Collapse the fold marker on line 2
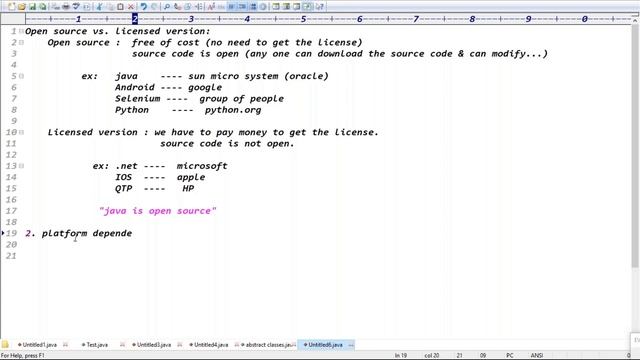 pyautogui.click(x=21, y=42)
